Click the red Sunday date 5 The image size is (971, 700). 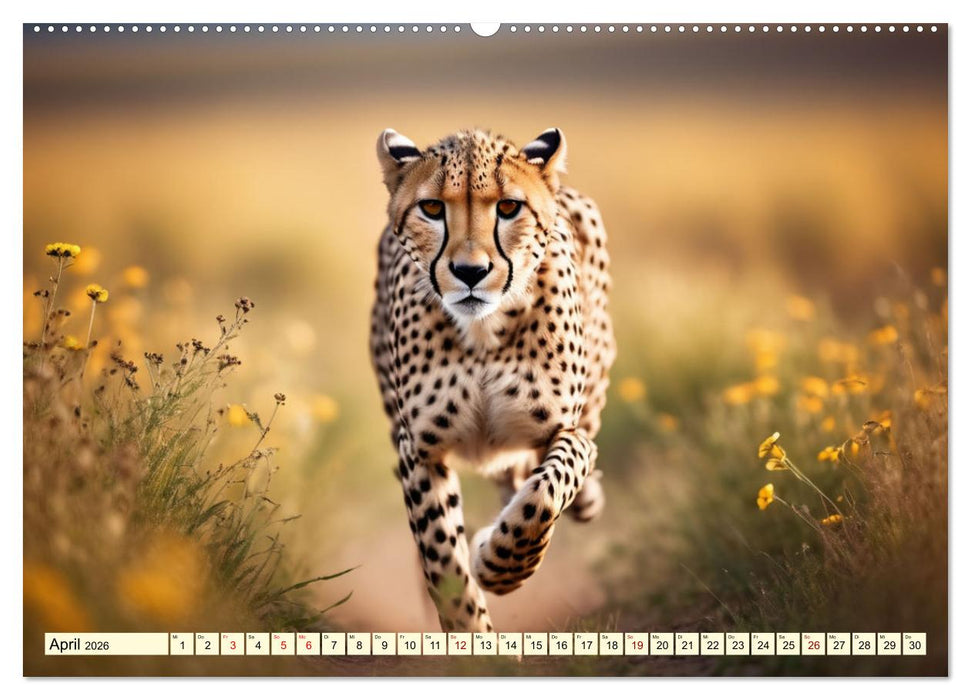click(285, 644)
